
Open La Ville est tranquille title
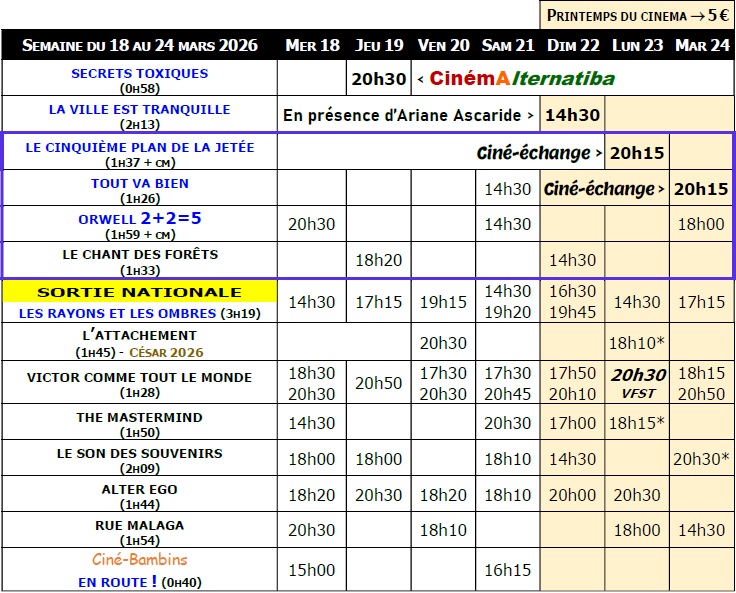[139, 109]
